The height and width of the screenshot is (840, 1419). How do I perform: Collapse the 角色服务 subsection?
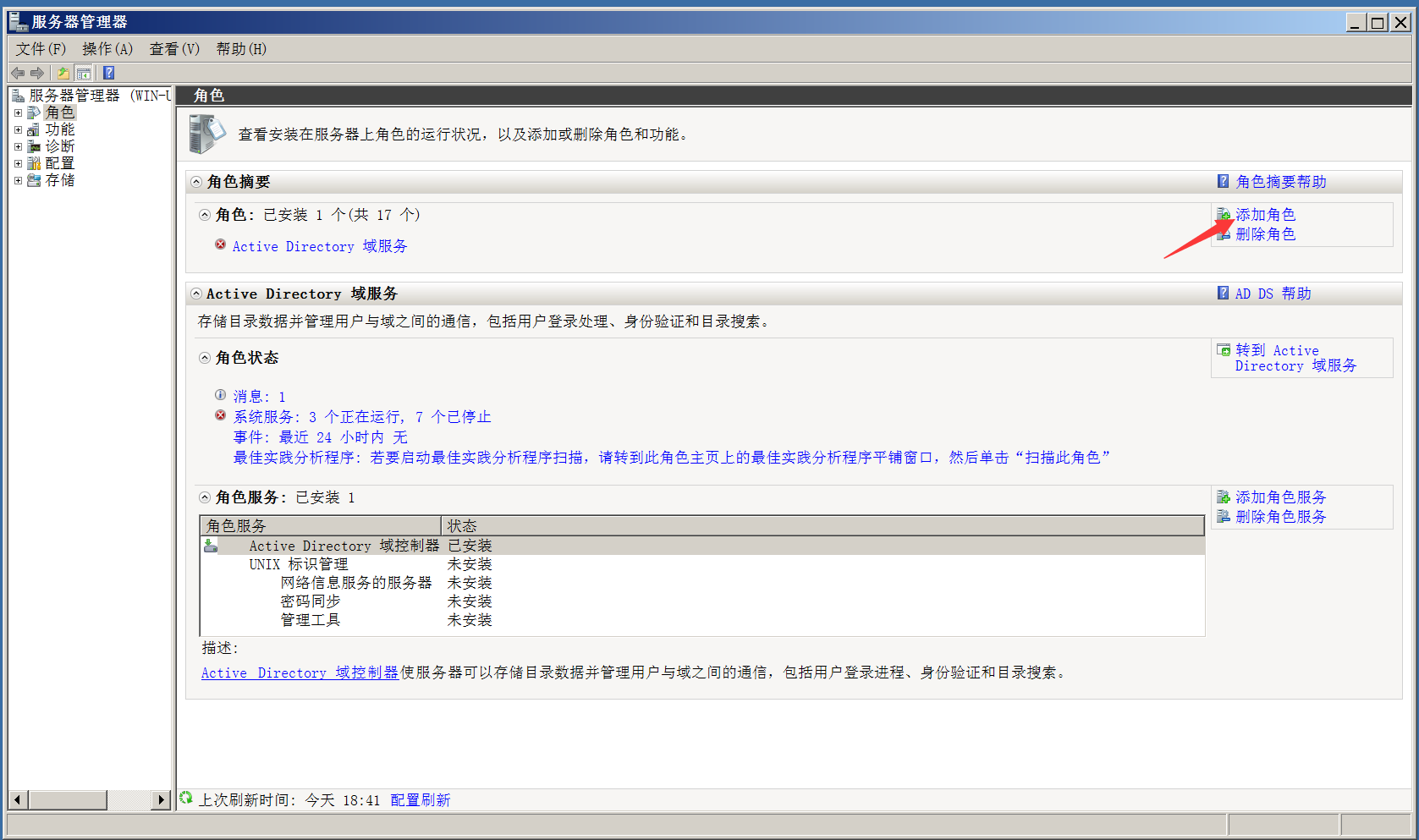click(205, 497)
